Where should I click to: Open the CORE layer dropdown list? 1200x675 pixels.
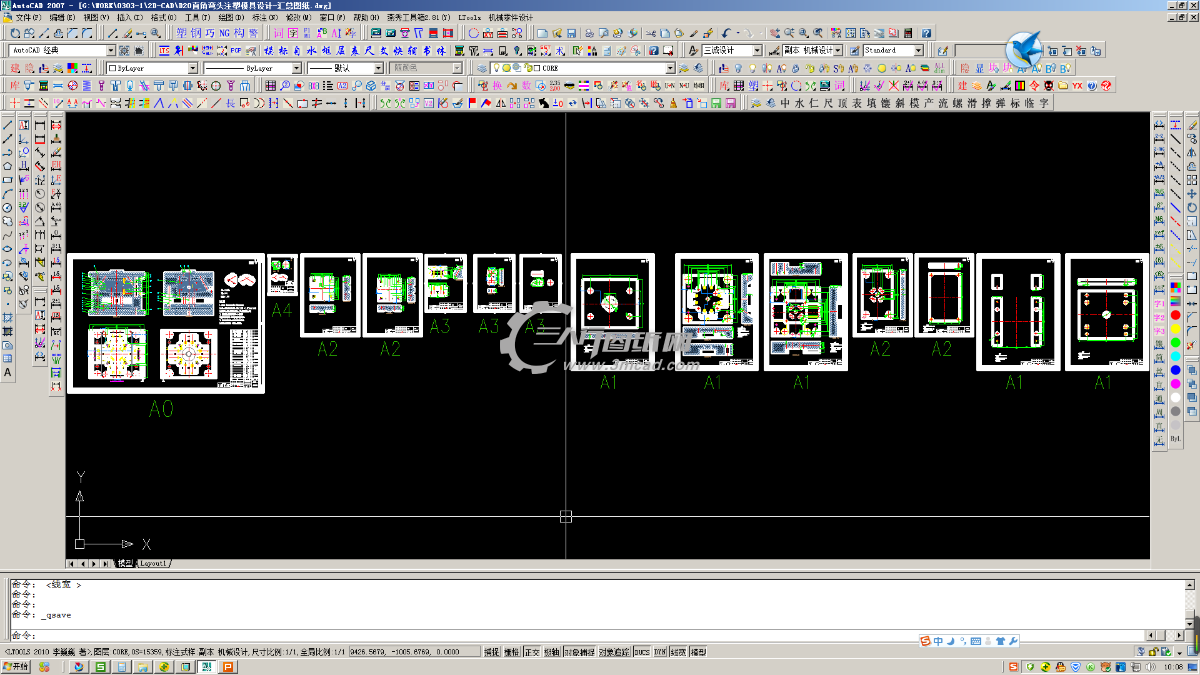click(583, 68)
